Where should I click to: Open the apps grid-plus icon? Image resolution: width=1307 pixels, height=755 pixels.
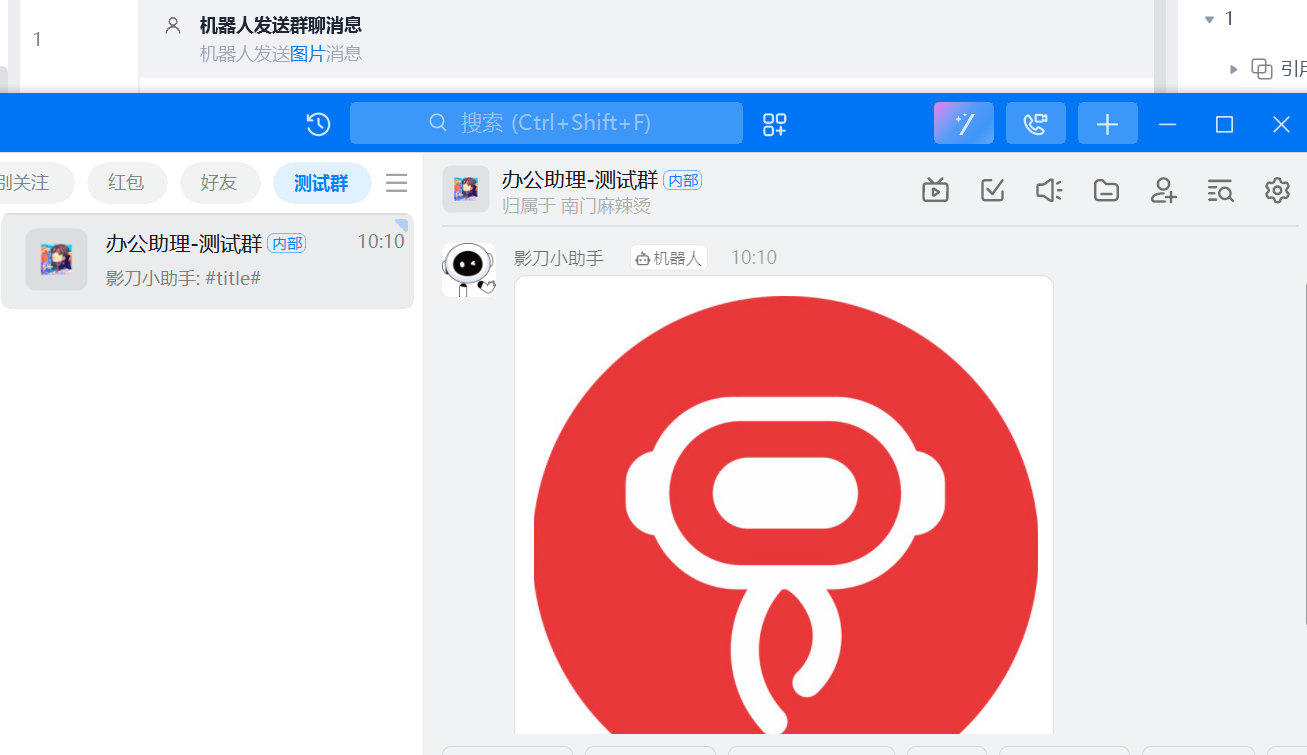[x=774, y=124]
